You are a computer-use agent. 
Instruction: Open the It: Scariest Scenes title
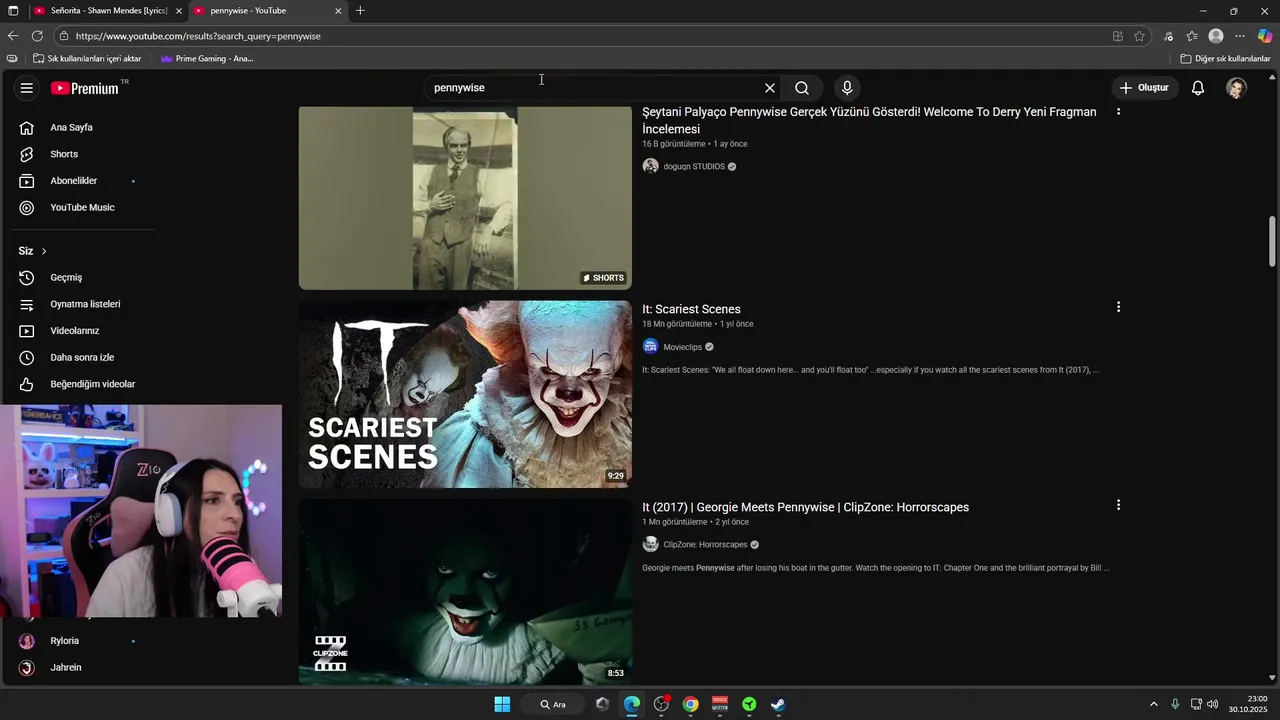691,310
